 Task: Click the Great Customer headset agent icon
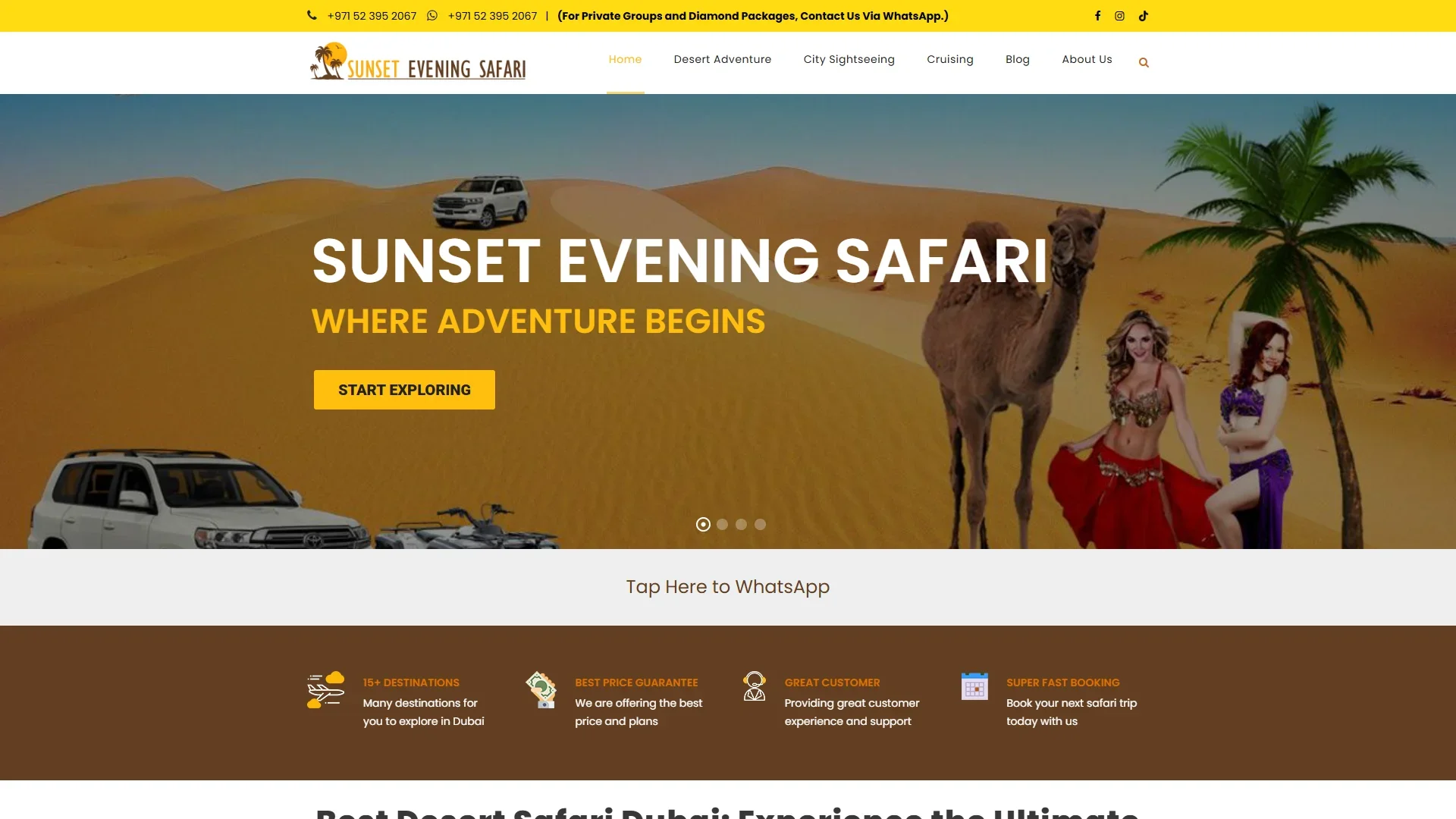pyautogui.click(x=755, y=686)
